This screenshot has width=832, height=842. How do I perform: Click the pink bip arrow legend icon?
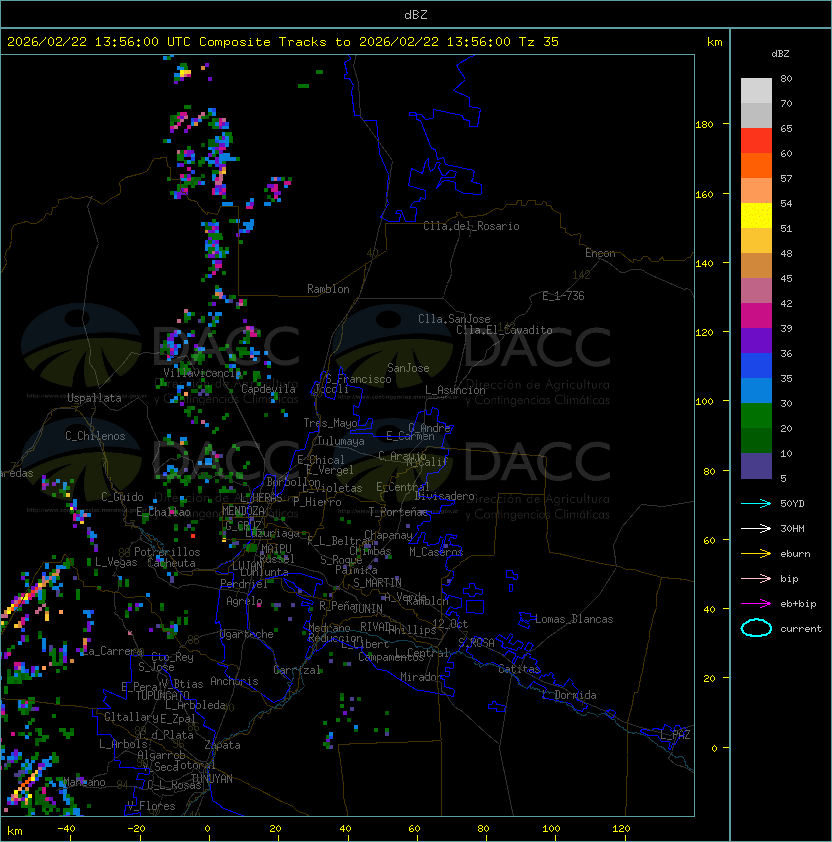tap(756, 578)
